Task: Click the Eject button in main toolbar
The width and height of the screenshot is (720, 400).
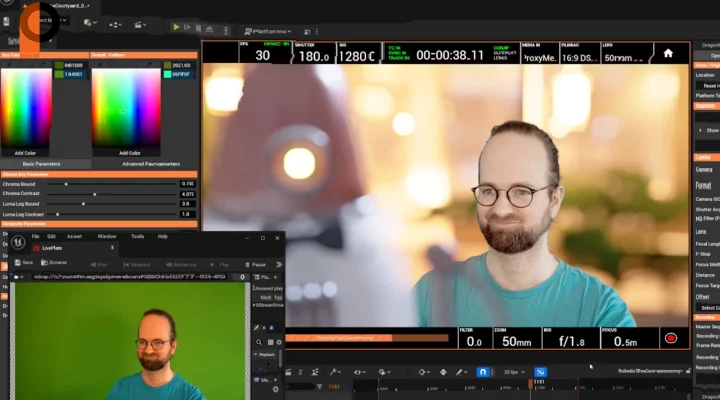Action: 209,28
